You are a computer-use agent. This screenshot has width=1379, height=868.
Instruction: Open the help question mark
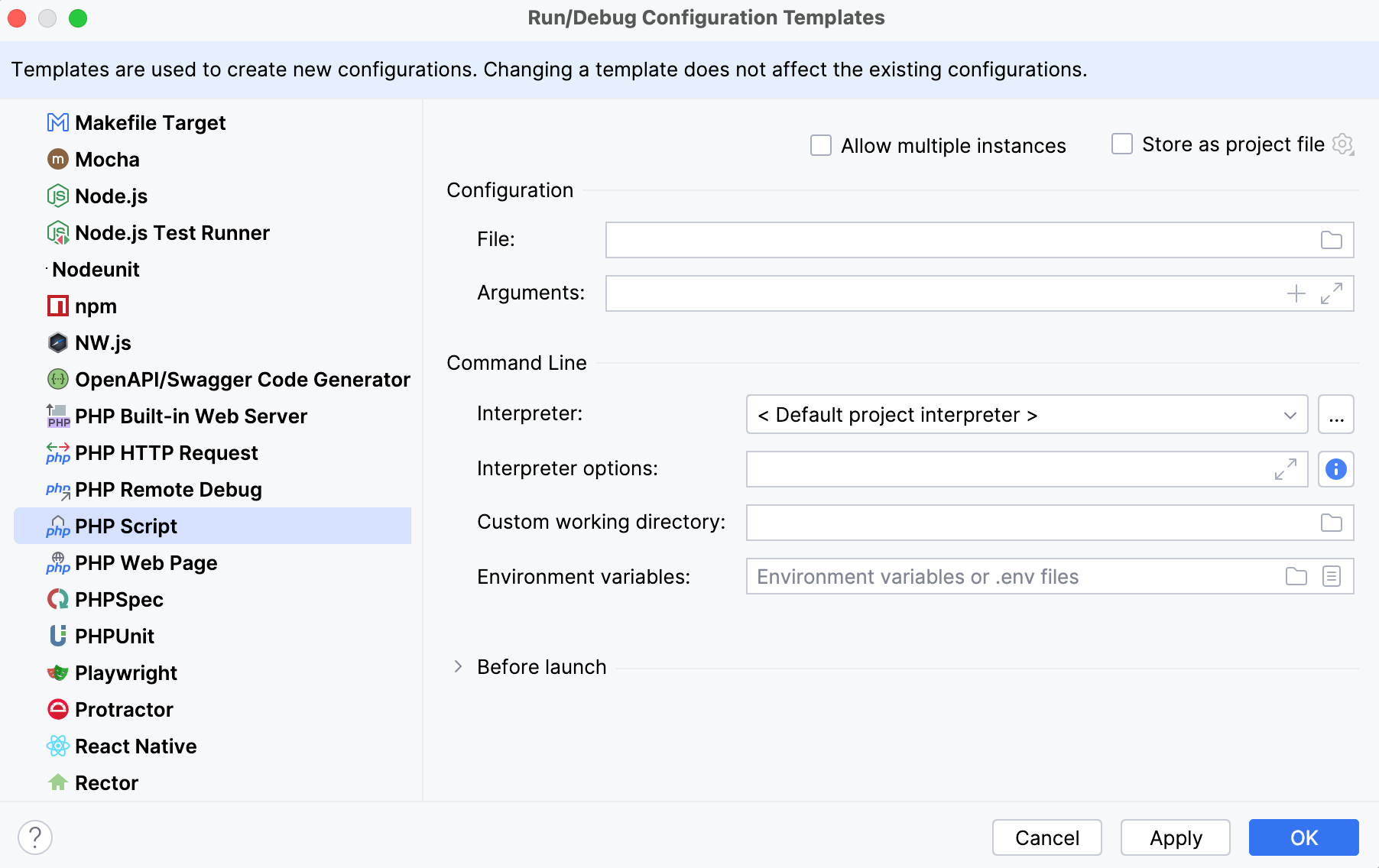34,837
